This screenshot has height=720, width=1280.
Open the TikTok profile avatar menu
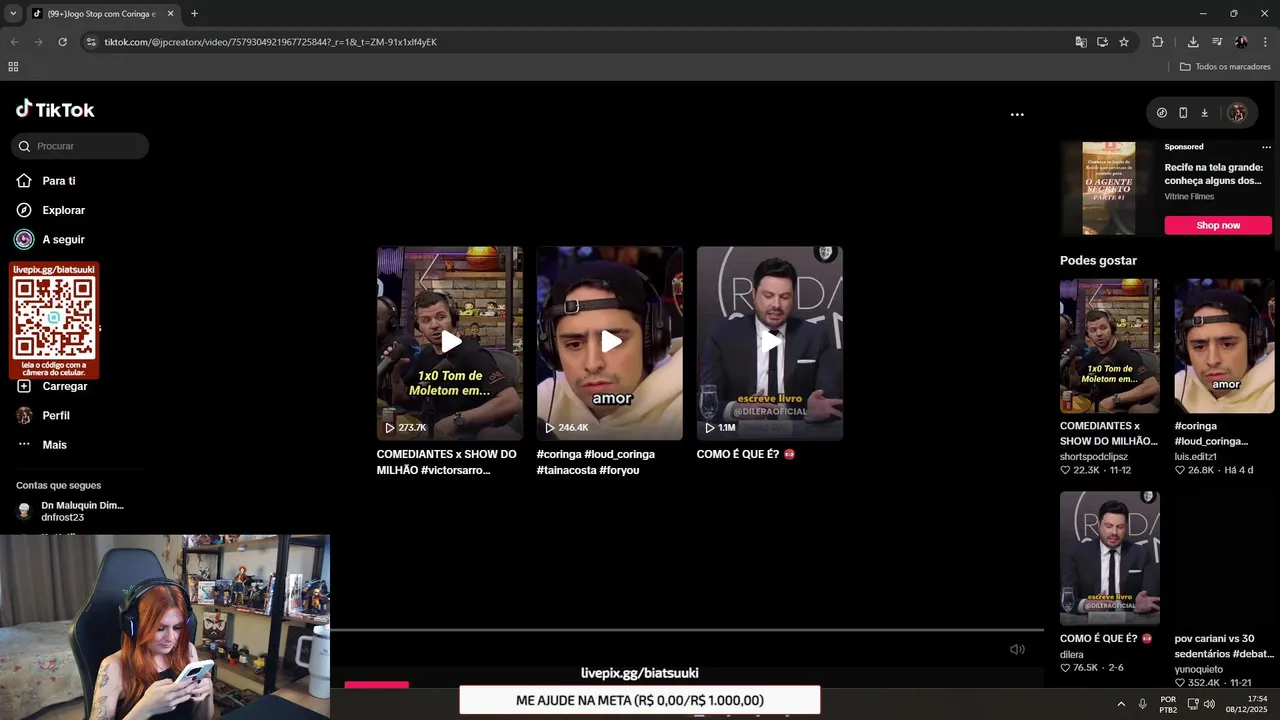tap(1237, 113)
